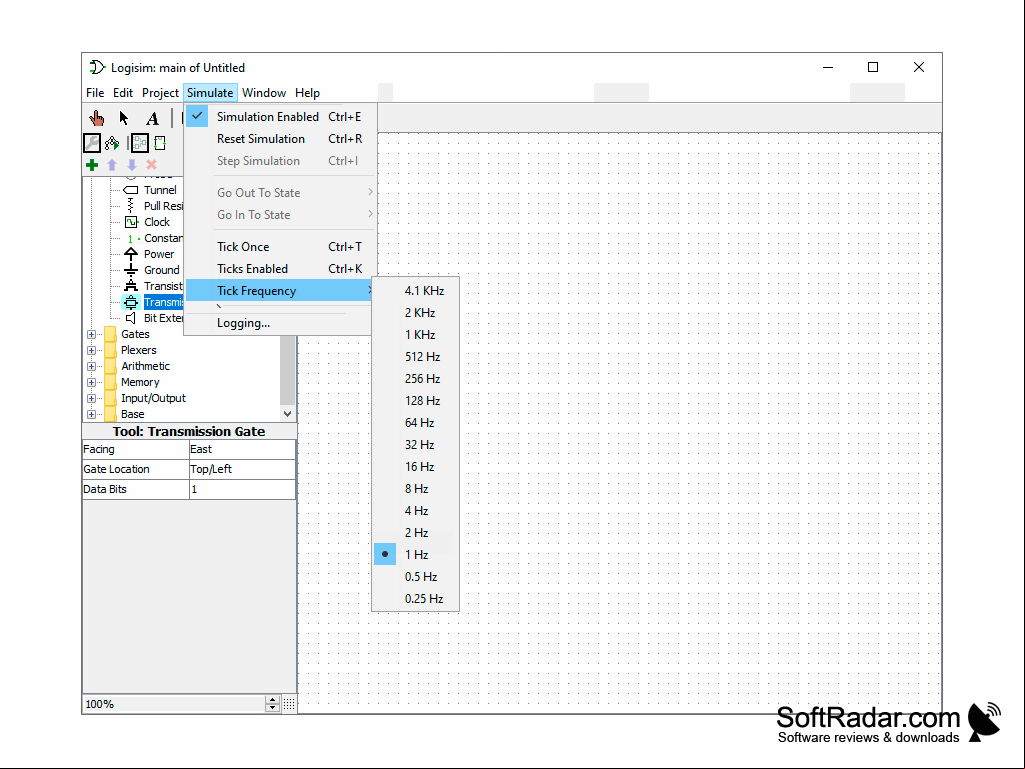The image size is (1025, 769).
Task: Choose 64 Hz tick frequency
Action: 416,423
